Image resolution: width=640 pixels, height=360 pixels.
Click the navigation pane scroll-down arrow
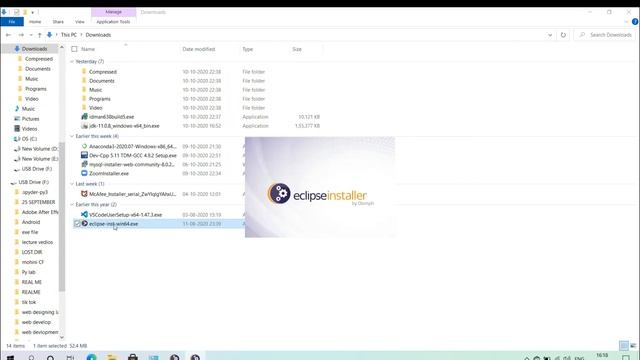tap(62, 337)
